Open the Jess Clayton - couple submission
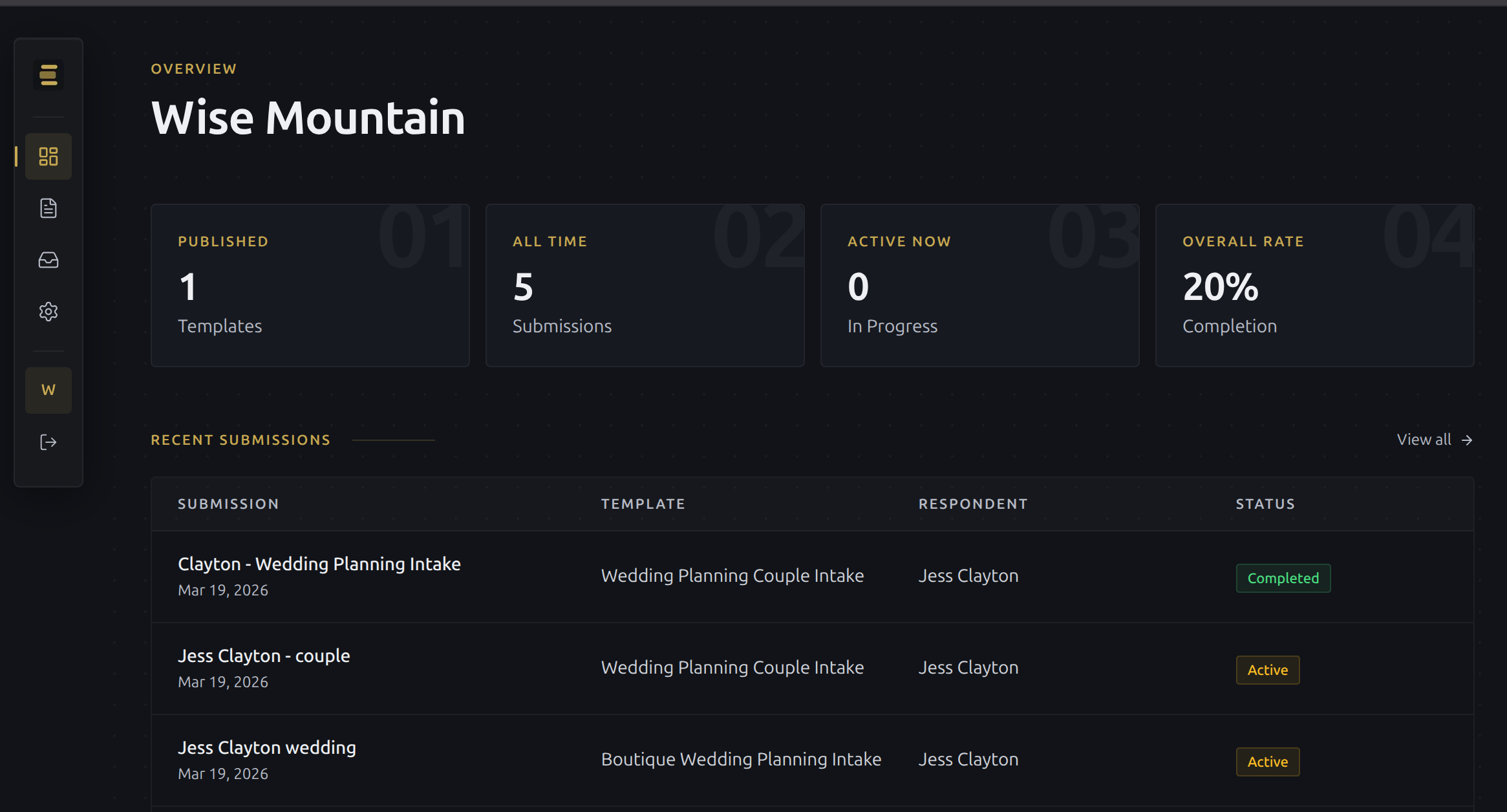Viewport: 1507px width, 812px height. click(x=264, y=656)
